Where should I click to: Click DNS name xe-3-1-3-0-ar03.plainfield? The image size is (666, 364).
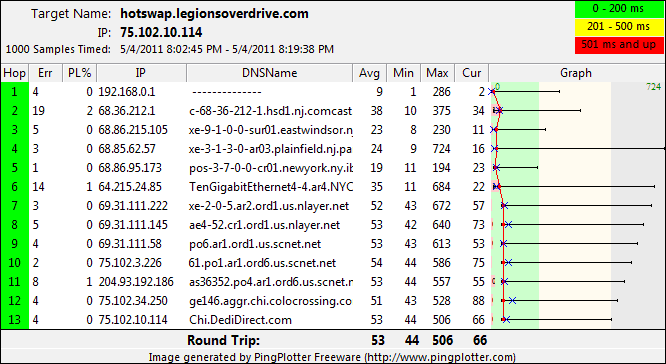coord(271,149)
